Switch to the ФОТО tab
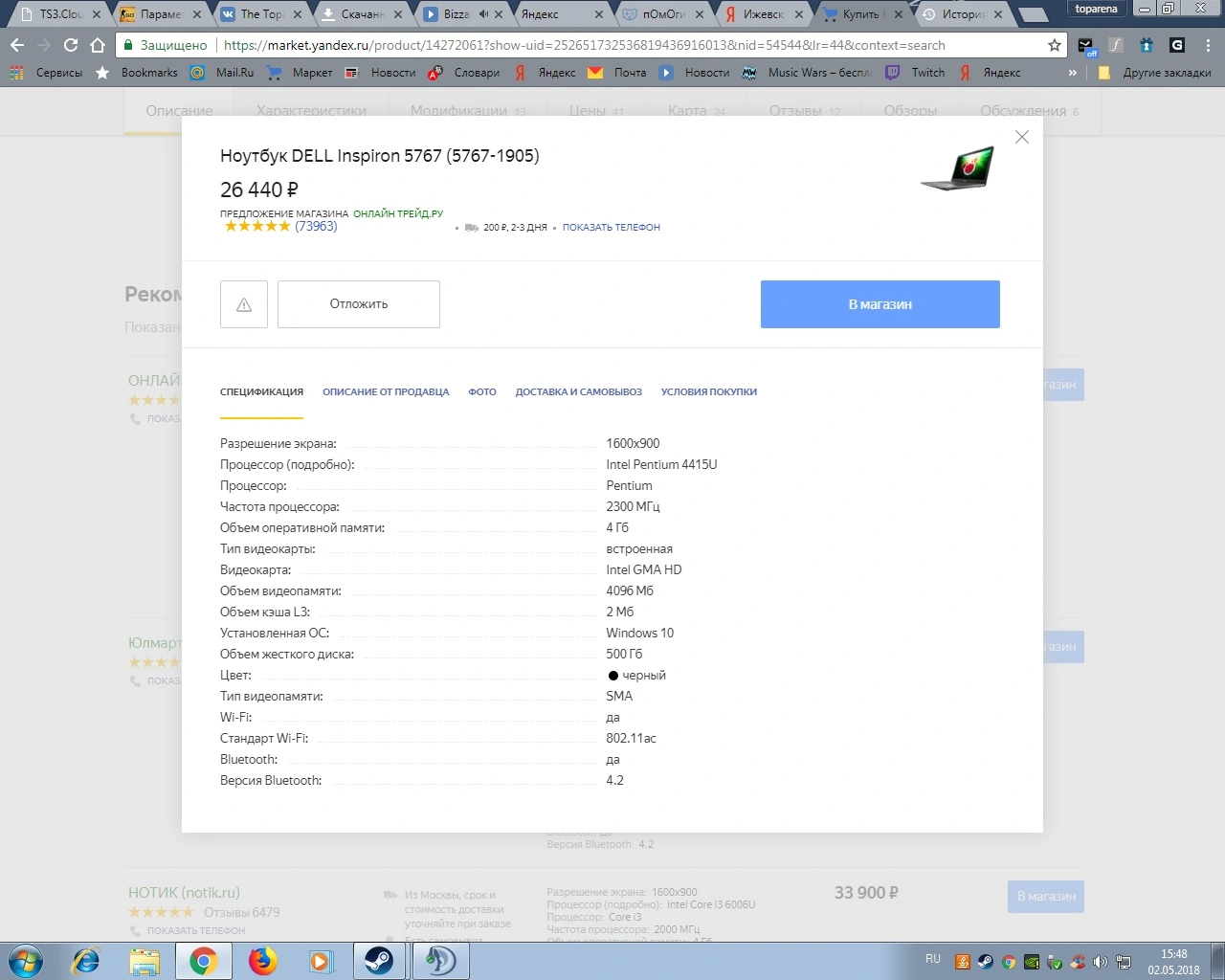The image size is (1225, 980). tap(482, 391)
